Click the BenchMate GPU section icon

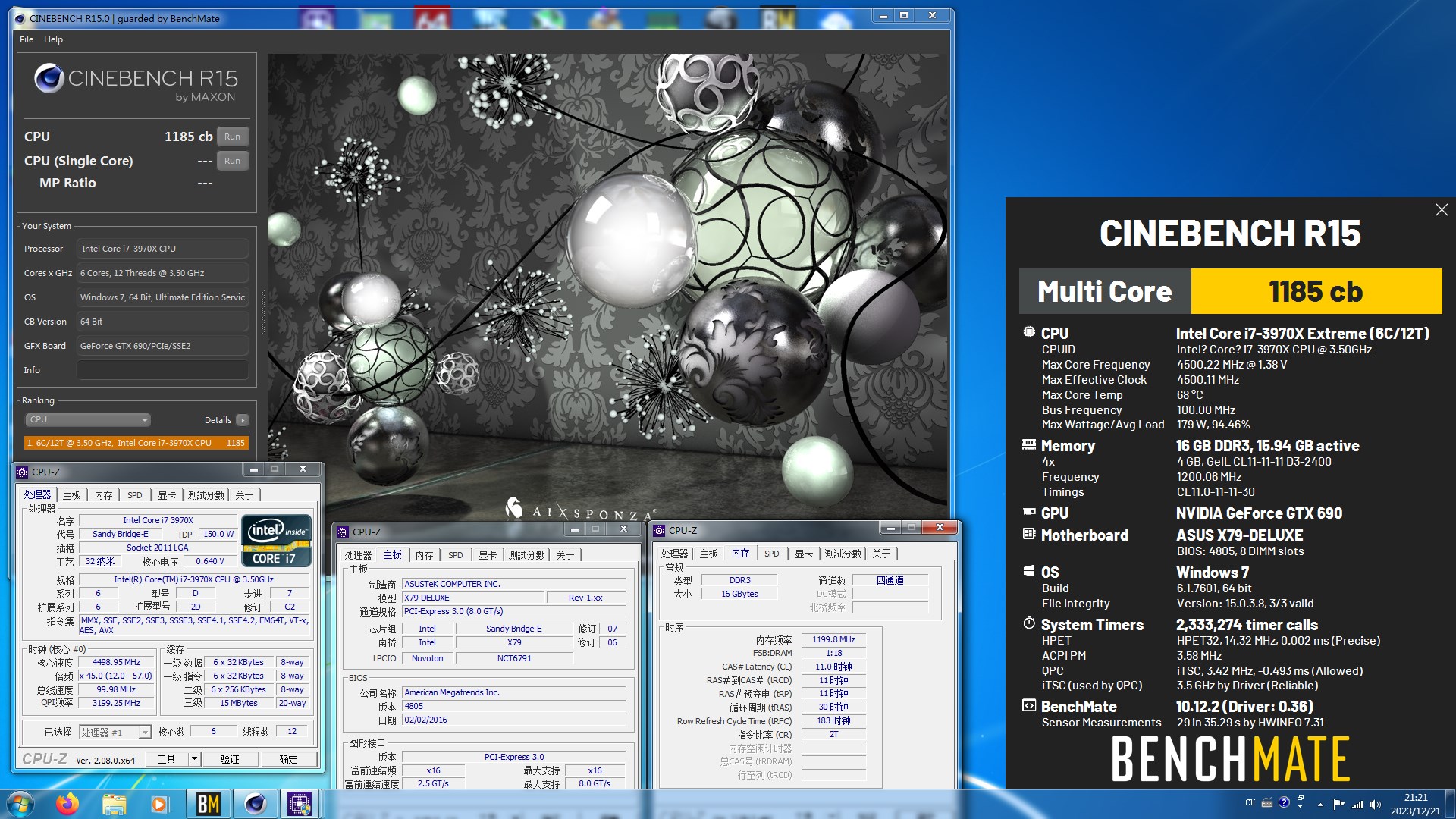point(1029,512)
